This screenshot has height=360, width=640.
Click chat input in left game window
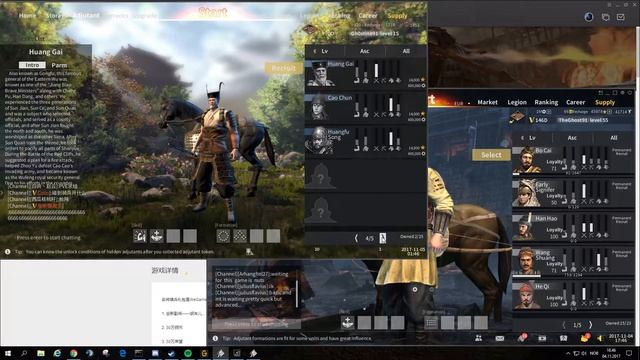[48, 238]
